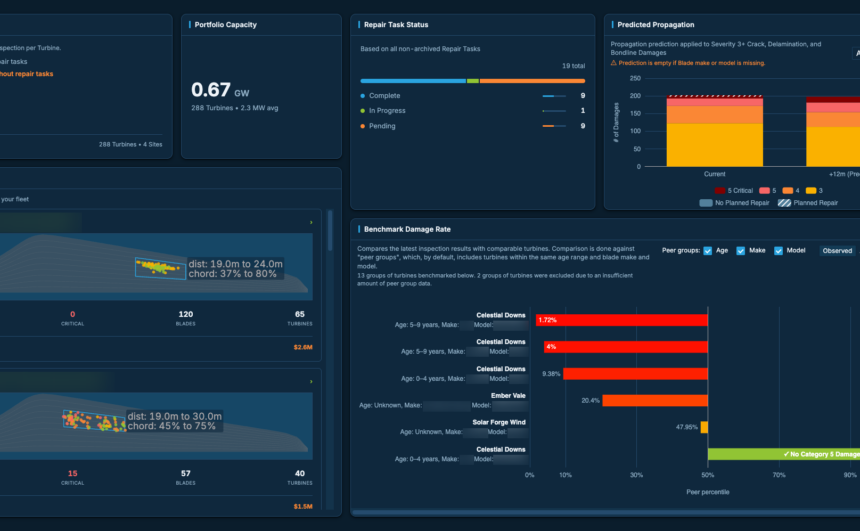
Task: Click the '15 CRITICAL' count
Action: click(72, 477)
